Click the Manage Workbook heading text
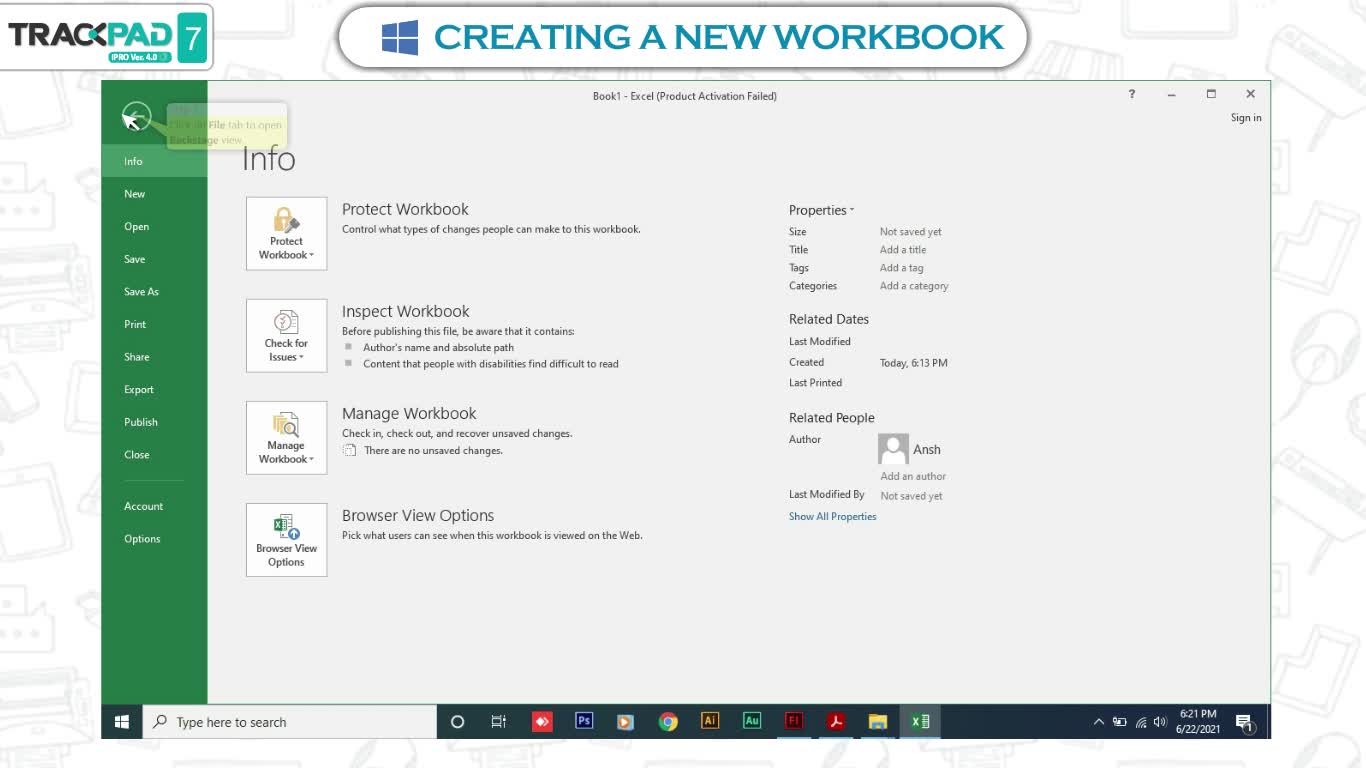The height and width of the screenshot is (768, 1366). [x=409, y=413]
